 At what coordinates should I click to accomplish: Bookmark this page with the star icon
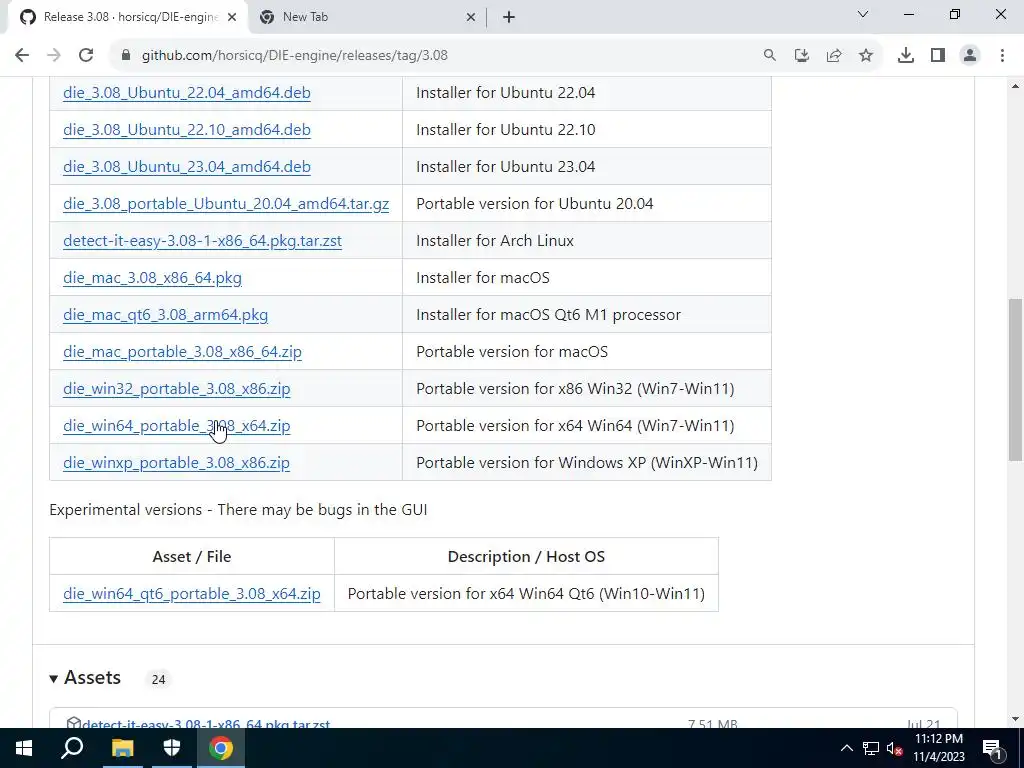(x=866, y=56)
